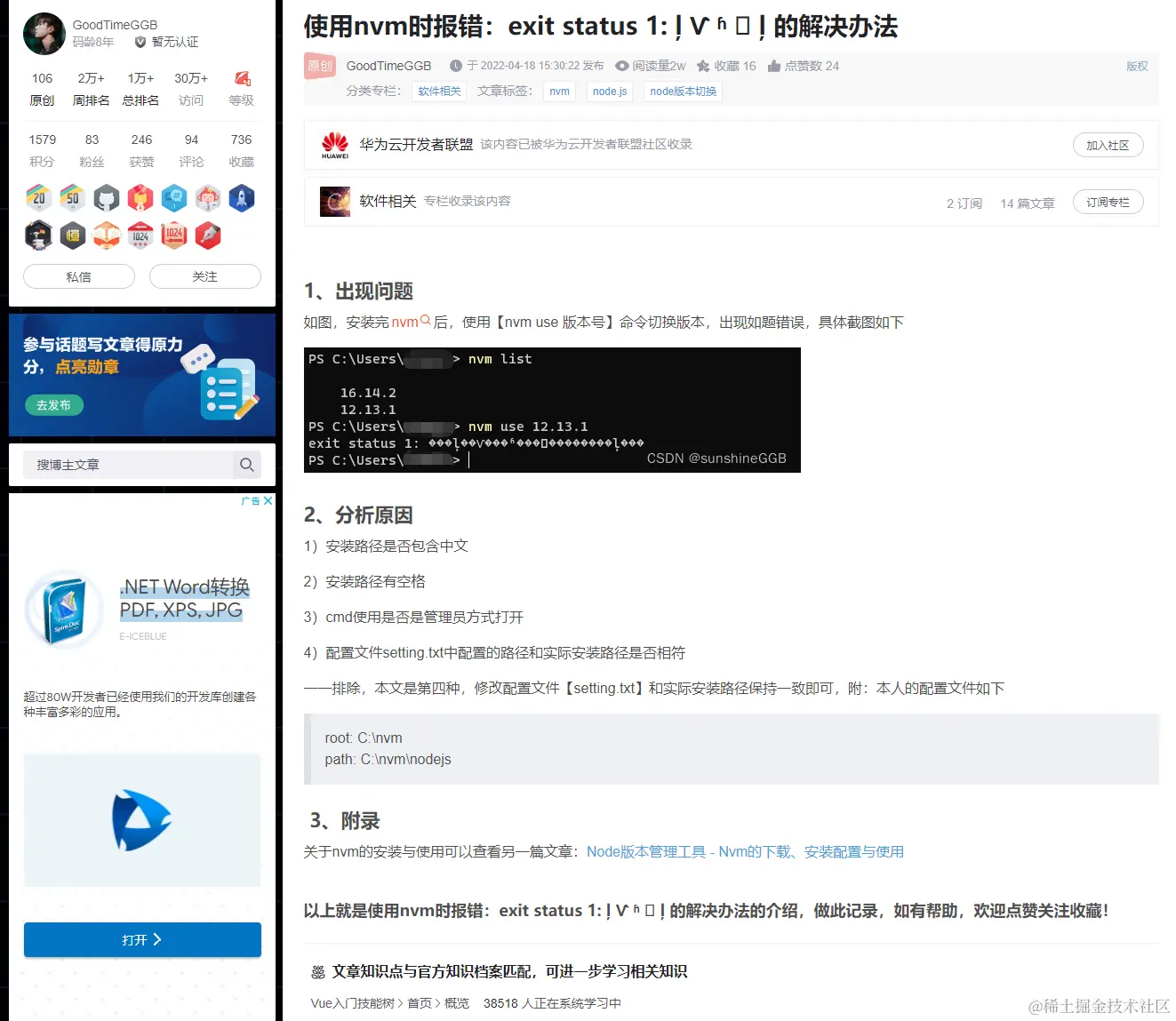Screen dimensions: 1176x1021
Task: Click the nvm keyword search link in text
Action: pos(411,322)
